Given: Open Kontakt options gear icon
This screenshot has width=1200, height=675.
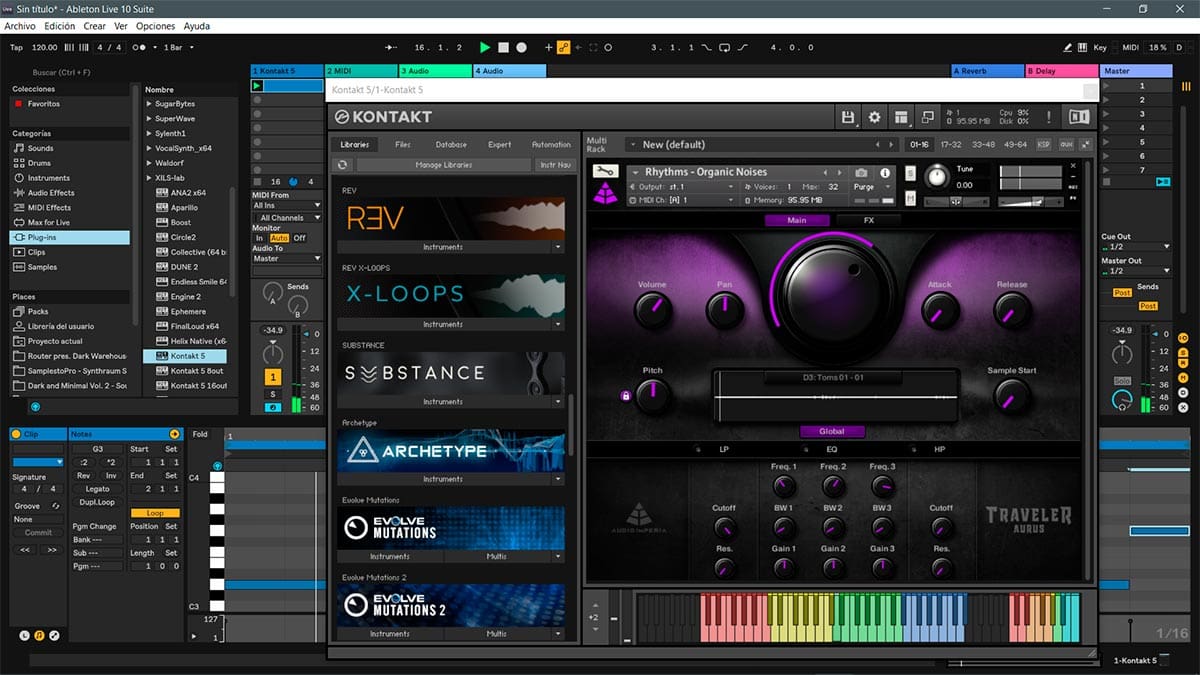Looking at the screenshot, I should click(x=875, y=117).
